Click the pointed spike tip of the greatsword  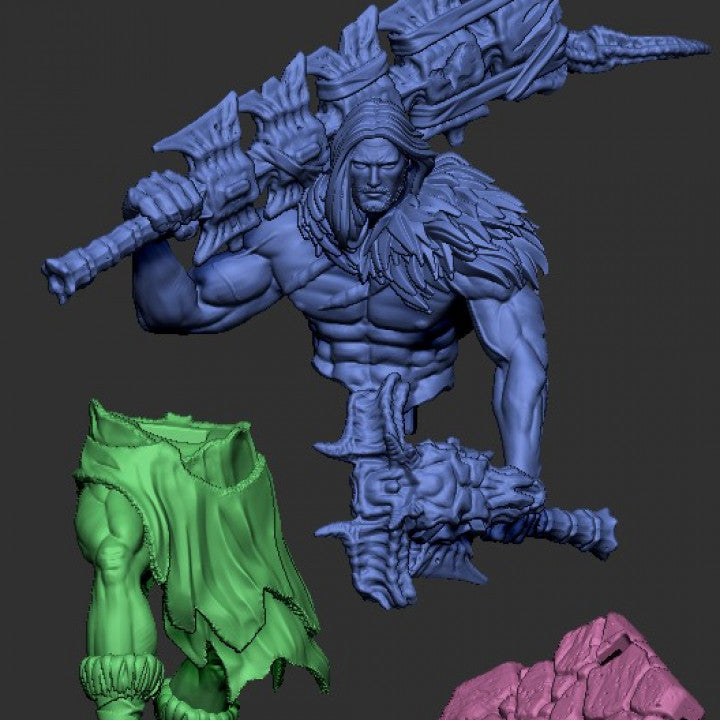pyautogui.click(x=690, y=44)
